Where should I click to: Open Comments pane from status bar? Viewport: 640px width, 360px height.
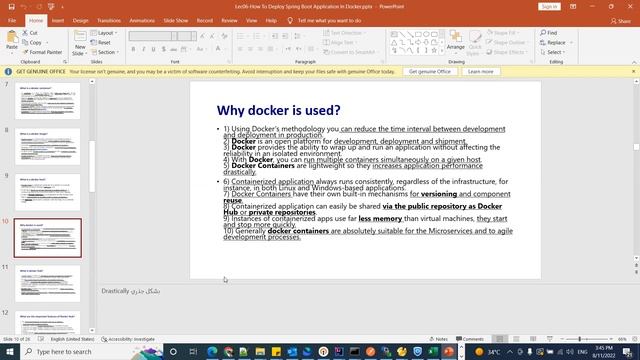[x=470, y=339]
